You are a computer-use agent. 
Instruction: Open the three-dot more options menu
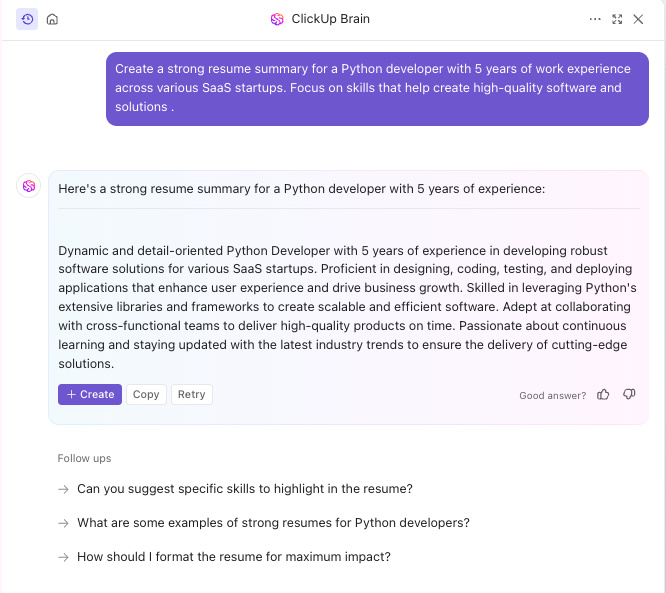pyautogui.click(x=595, y=19)
